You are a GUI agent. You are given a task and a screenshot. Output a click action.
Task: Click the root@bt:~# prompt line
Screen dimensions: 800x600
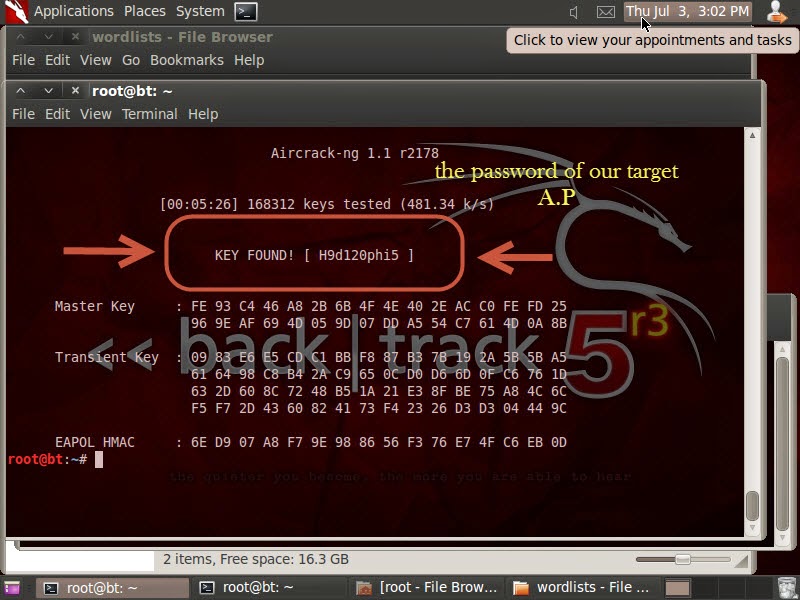[55, 459]
